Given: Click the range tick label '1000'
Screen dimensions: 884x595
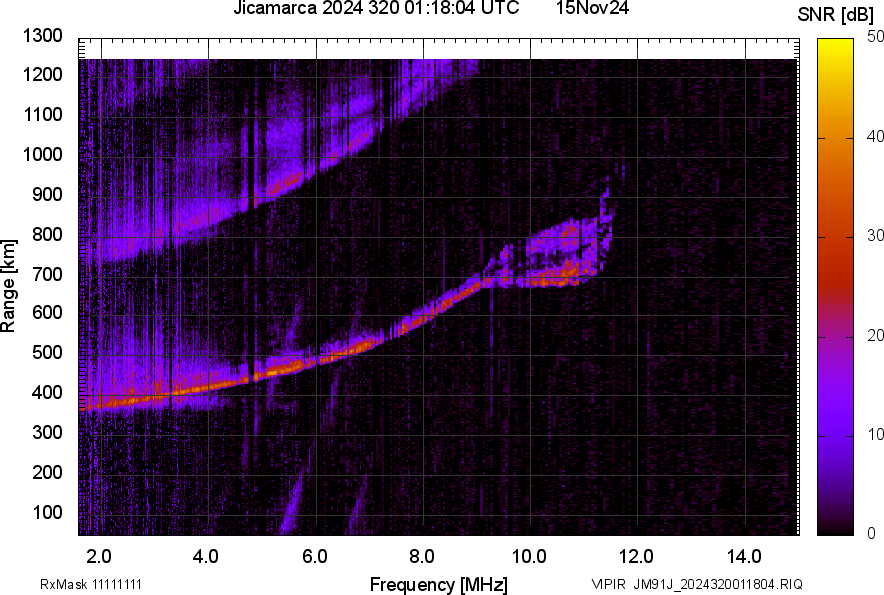Looking at the screenshot, I should pos(42,154).
